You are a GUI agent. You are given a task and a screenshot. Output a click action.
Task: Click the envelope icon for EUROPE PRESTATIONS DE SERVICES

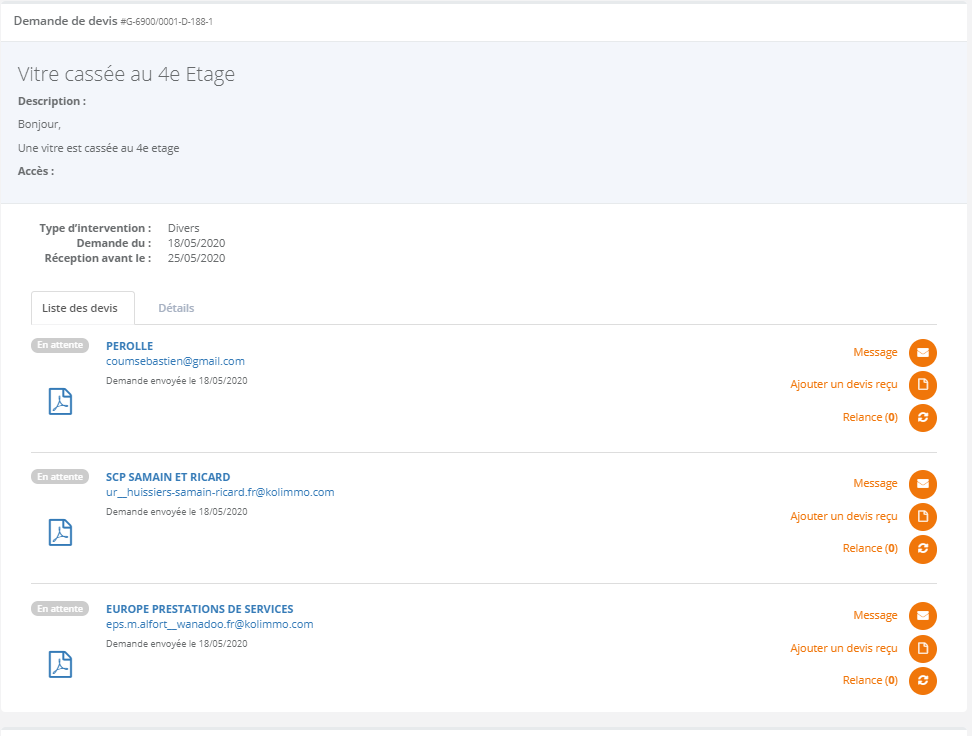[x=922, y=616]
